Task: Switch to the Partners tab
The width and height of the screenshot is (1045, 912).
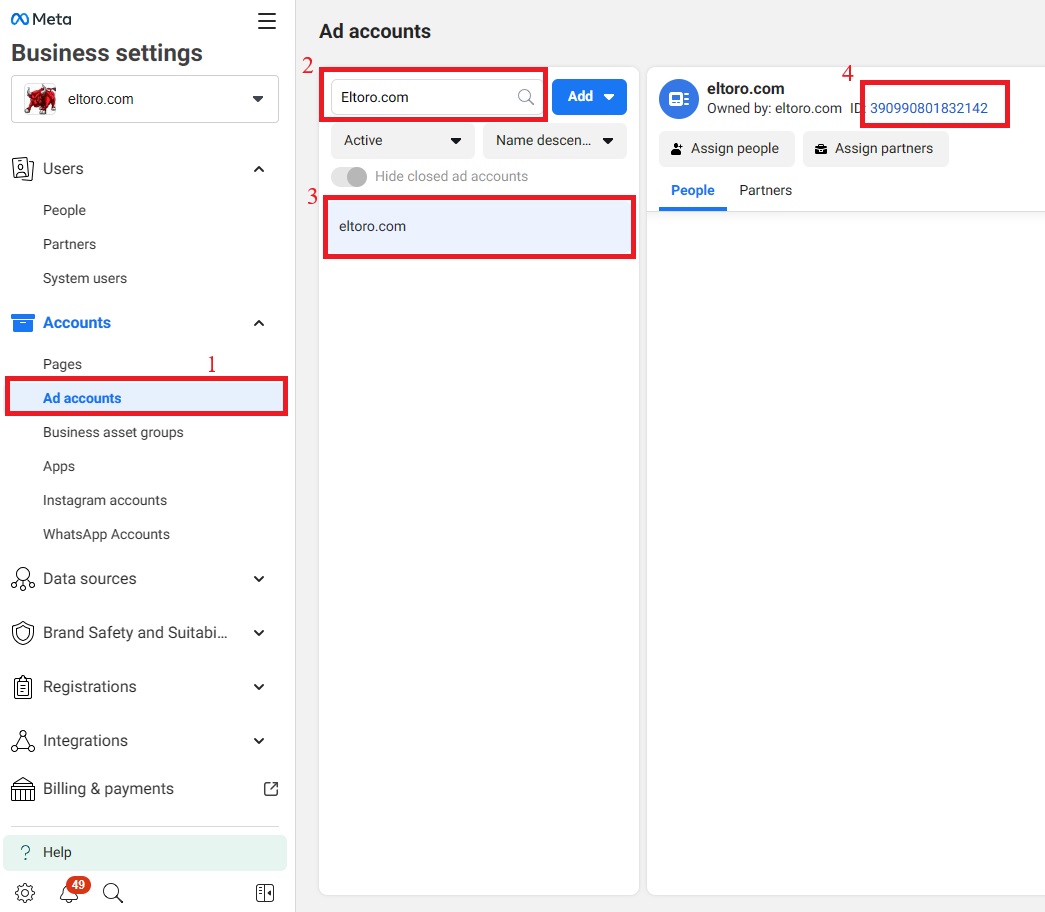Action: pos(766,191)
